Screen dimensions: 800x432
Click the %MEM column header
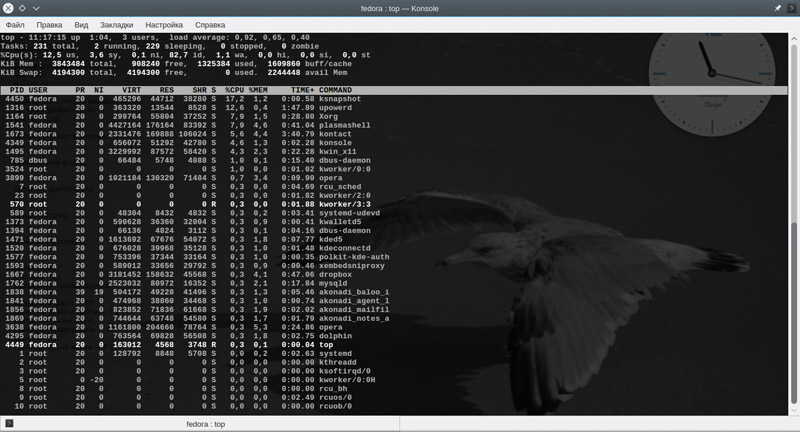pyautogui.click(x=258, y=90)
